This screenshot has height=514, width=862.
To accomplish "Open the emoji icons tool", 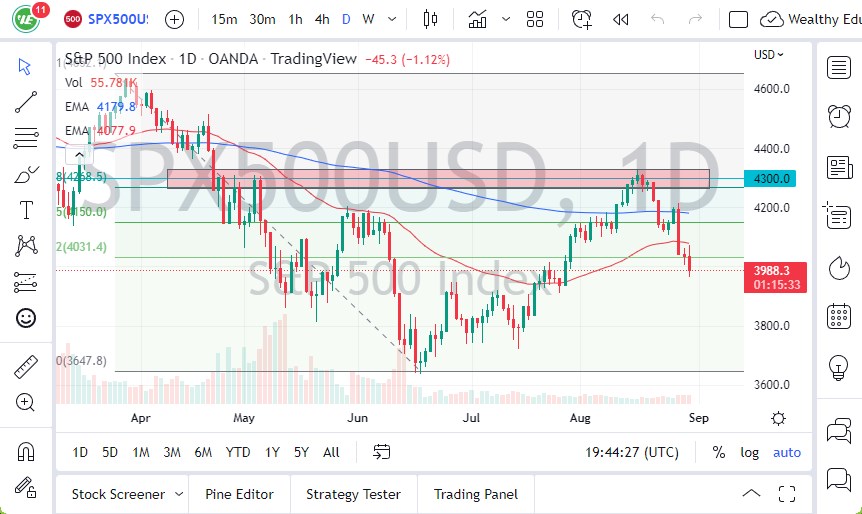I will (26, 318).
